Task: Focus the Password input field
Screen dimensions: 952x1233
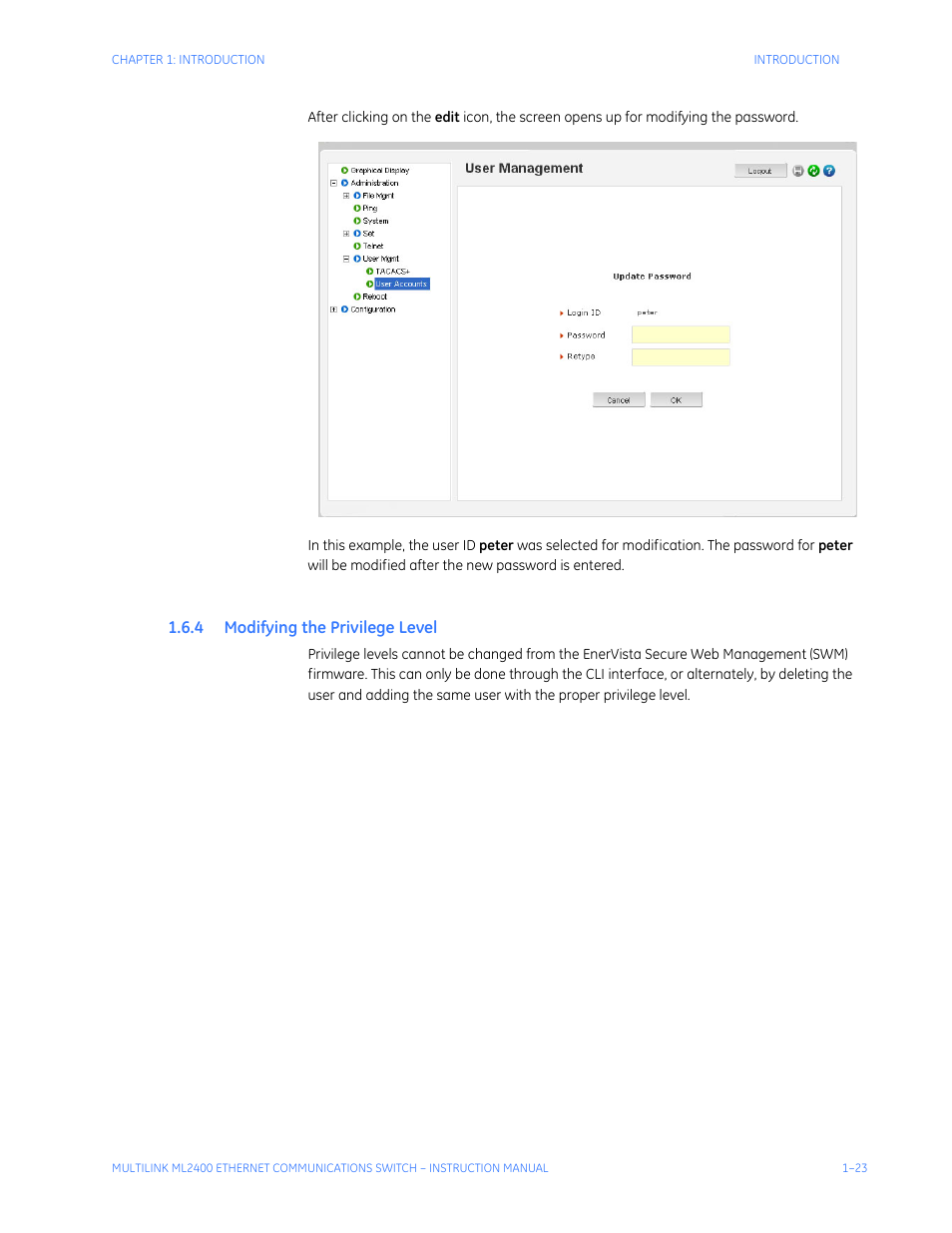Action: pos(681,335)
